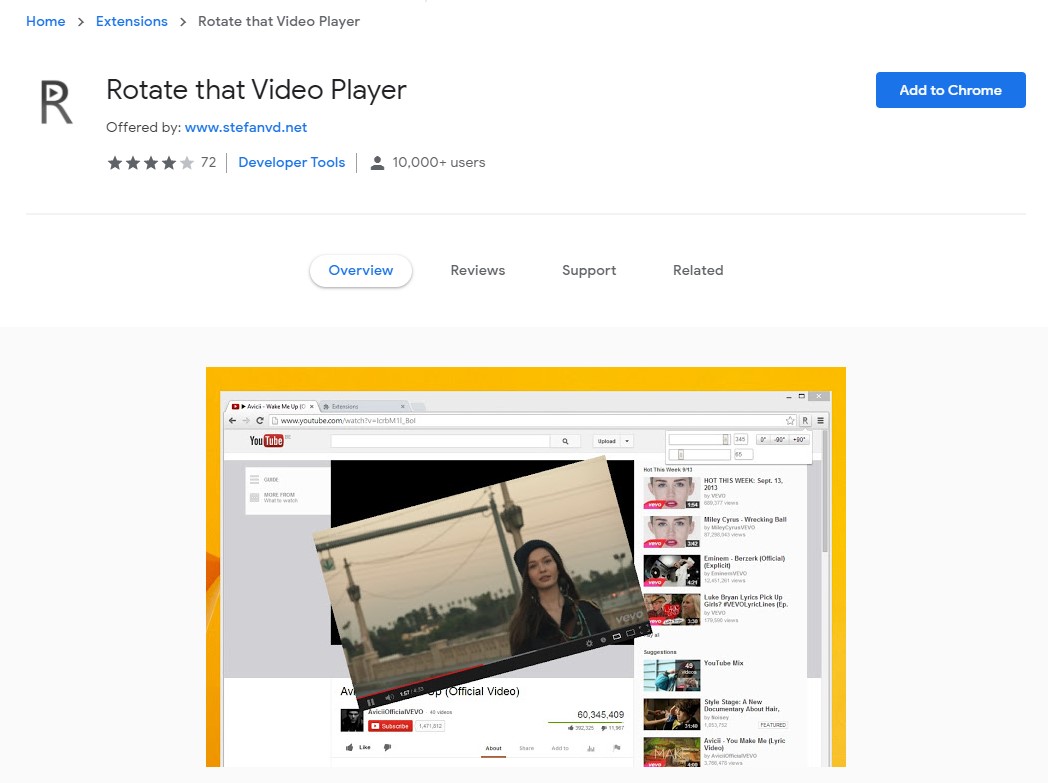The height and width of the screenshot is (783, 1048).
Task: Open the extension preview screenshot
Action: point(526,567)
